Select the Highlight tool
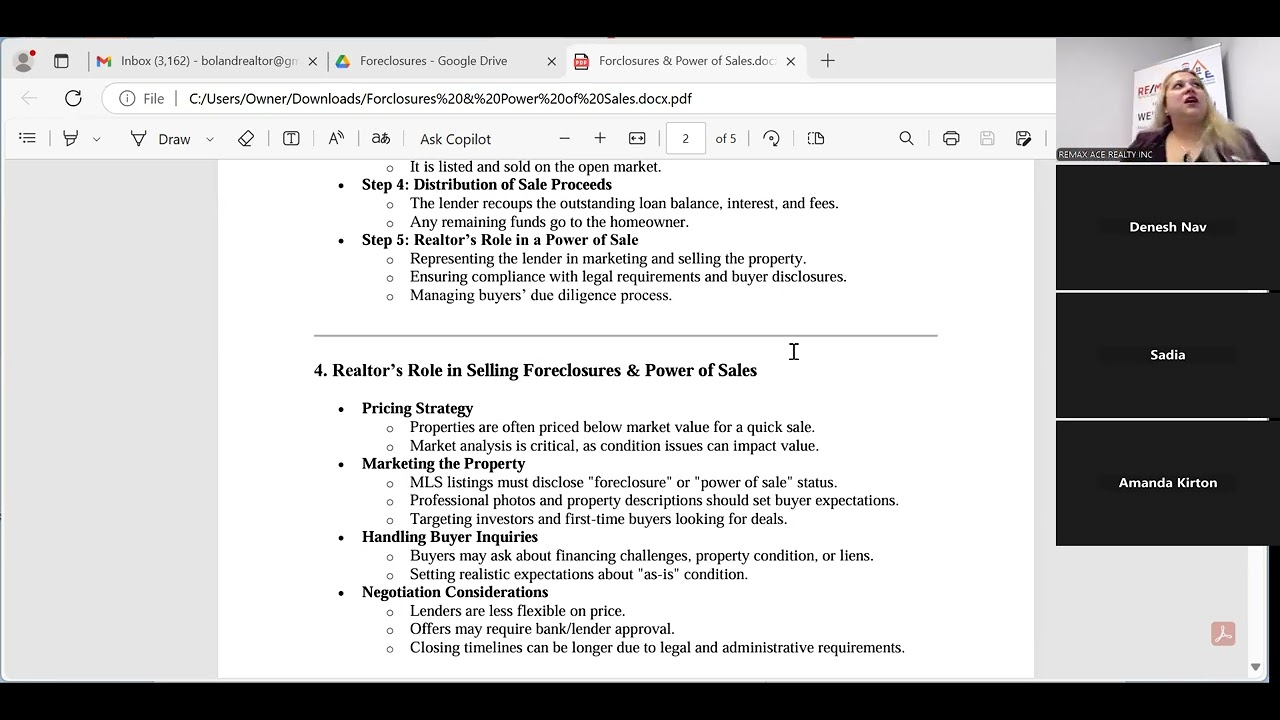This screenshot has width=1280, height=720. (x=70, y=138)
